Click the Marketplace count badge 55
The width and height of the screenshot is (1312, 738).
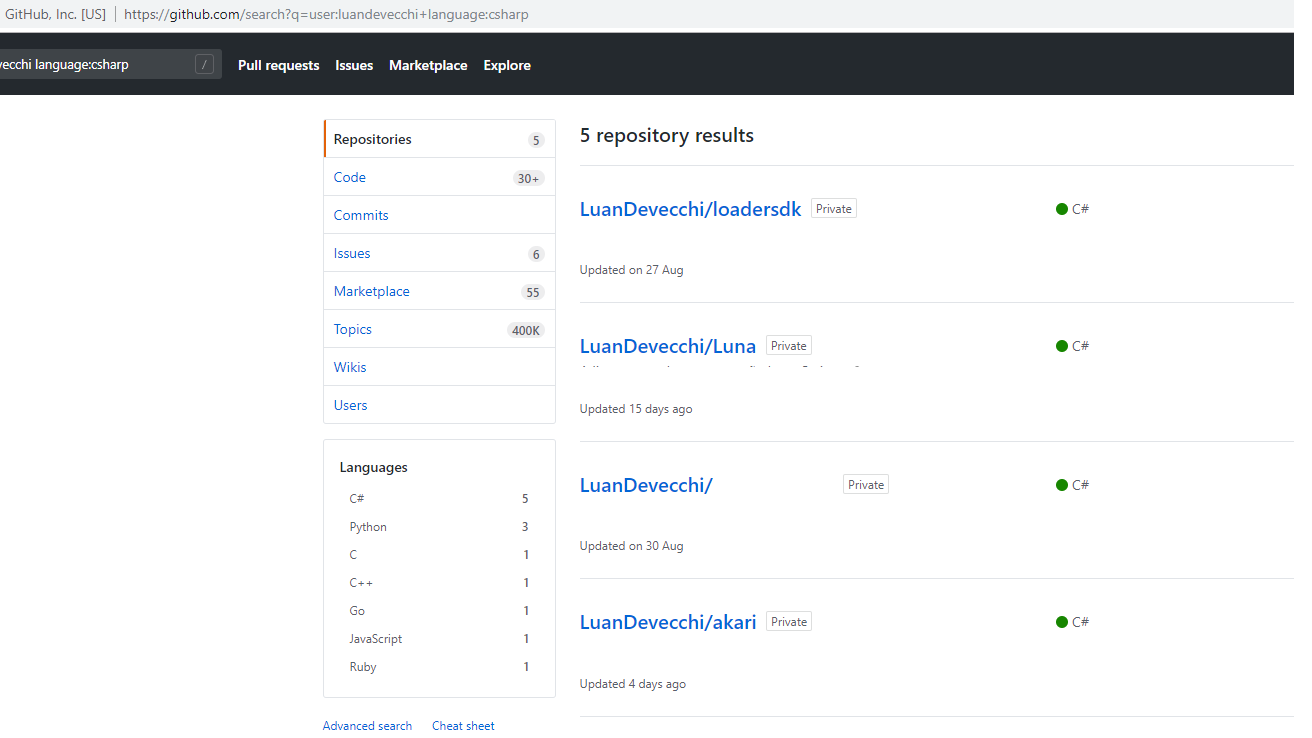click(533, 292)
